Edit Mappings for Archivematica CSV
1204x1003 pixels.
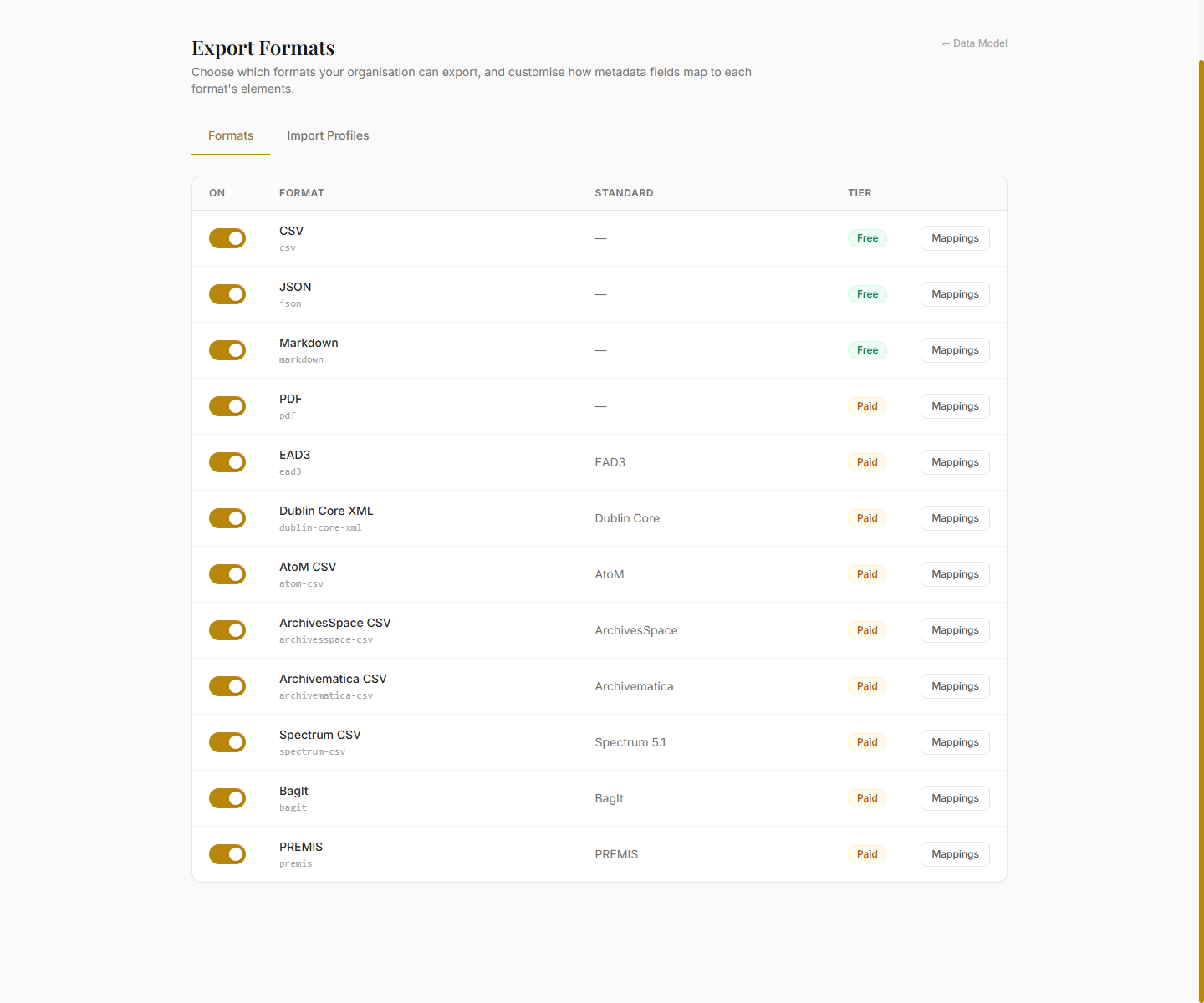click(955, 686)
